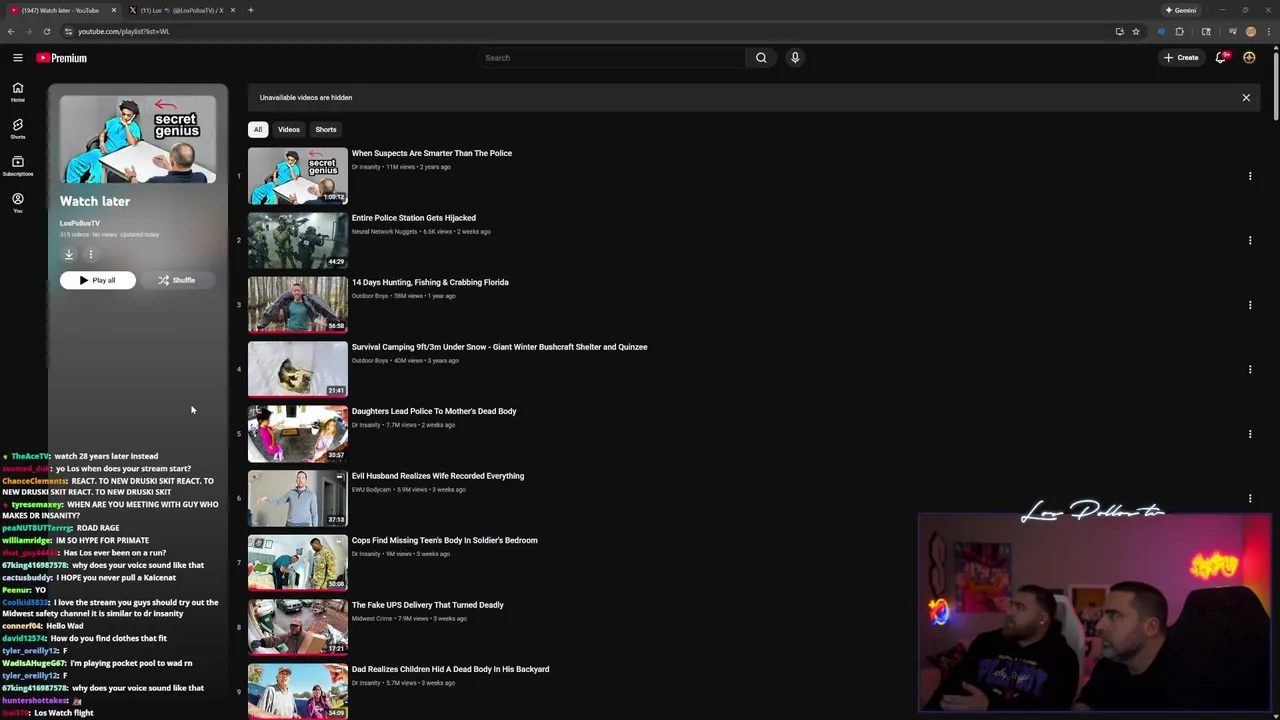Image resolution: width=1280 pixels, height=720 pixels.
Task: Open the browser extensions puzzle icon
Action: coord(1179,31)
